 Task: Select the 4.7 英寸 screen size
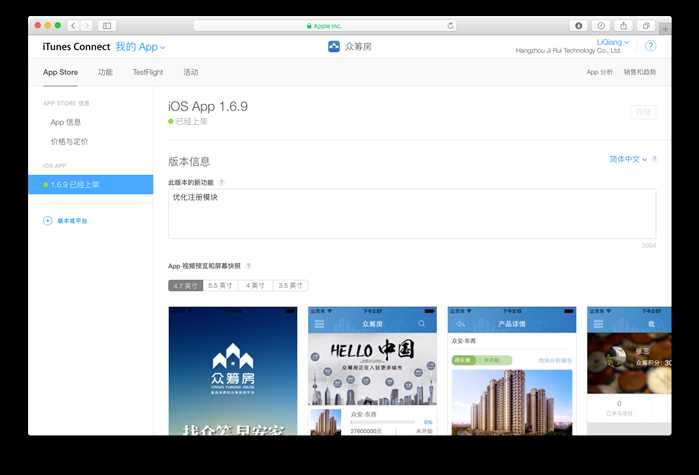click(185, 286)
